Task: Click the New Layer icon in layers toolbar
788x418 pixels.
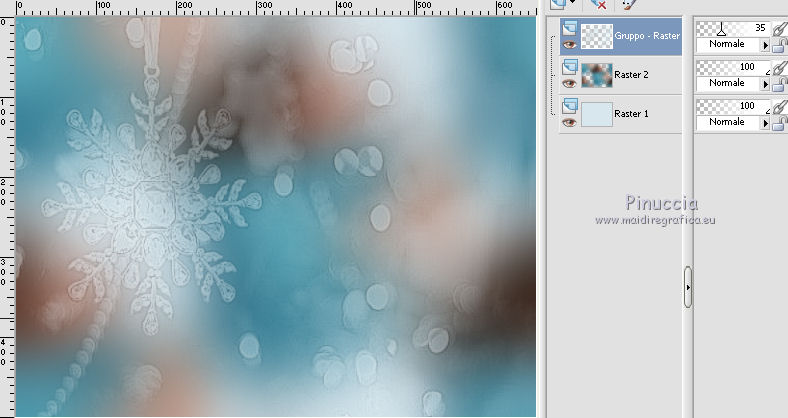Action: [559, 4]
